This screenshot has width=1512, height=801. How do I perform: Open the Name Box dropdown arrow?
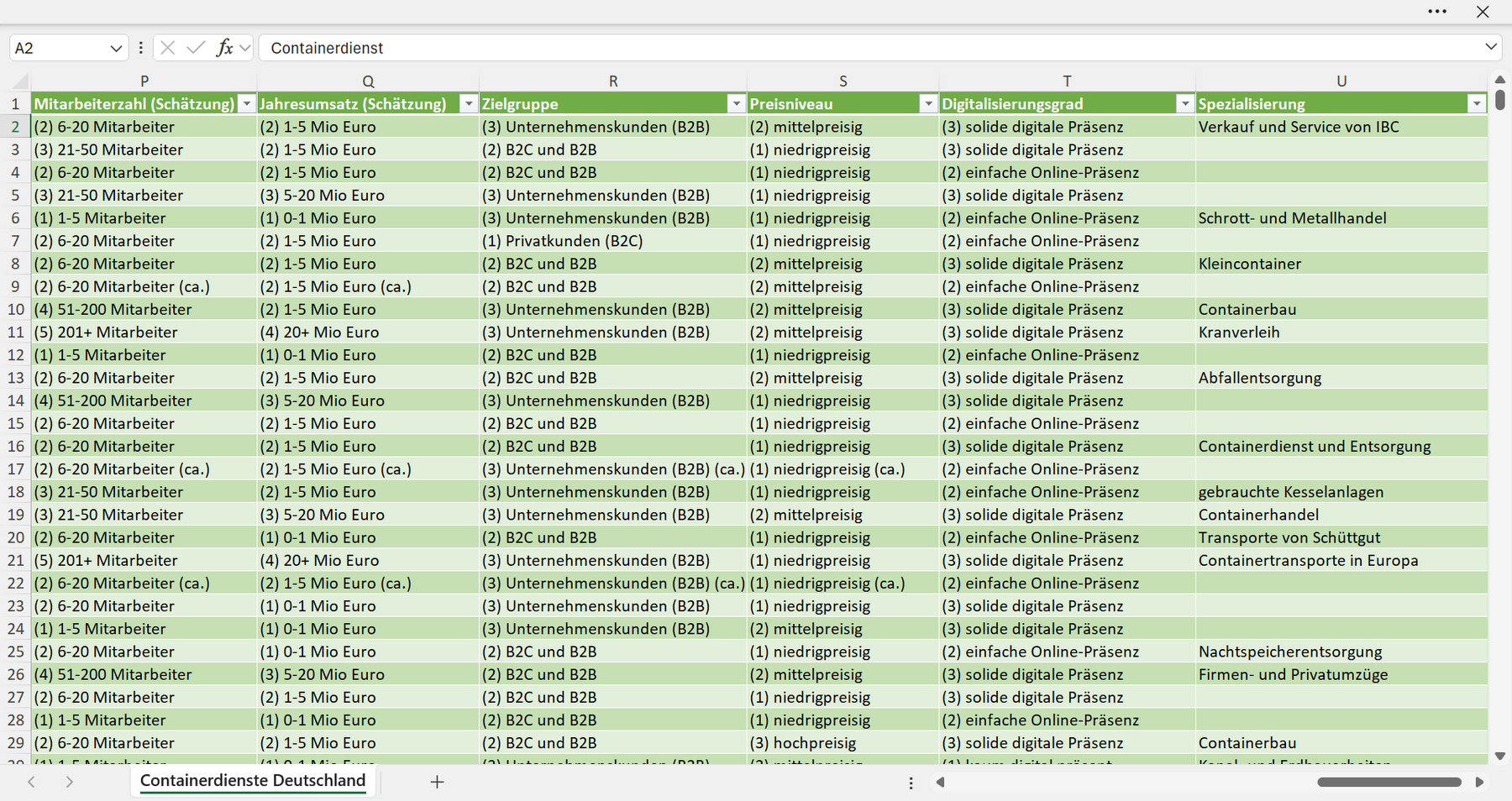(116, 49)
